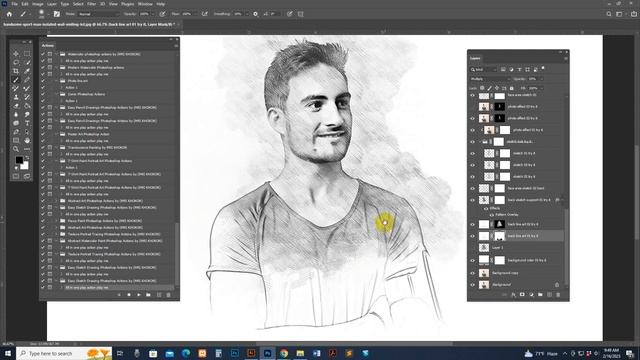Viewport: 640px width, 360px height.
Task: Select the Move tool
Action: tap(16, 53)
